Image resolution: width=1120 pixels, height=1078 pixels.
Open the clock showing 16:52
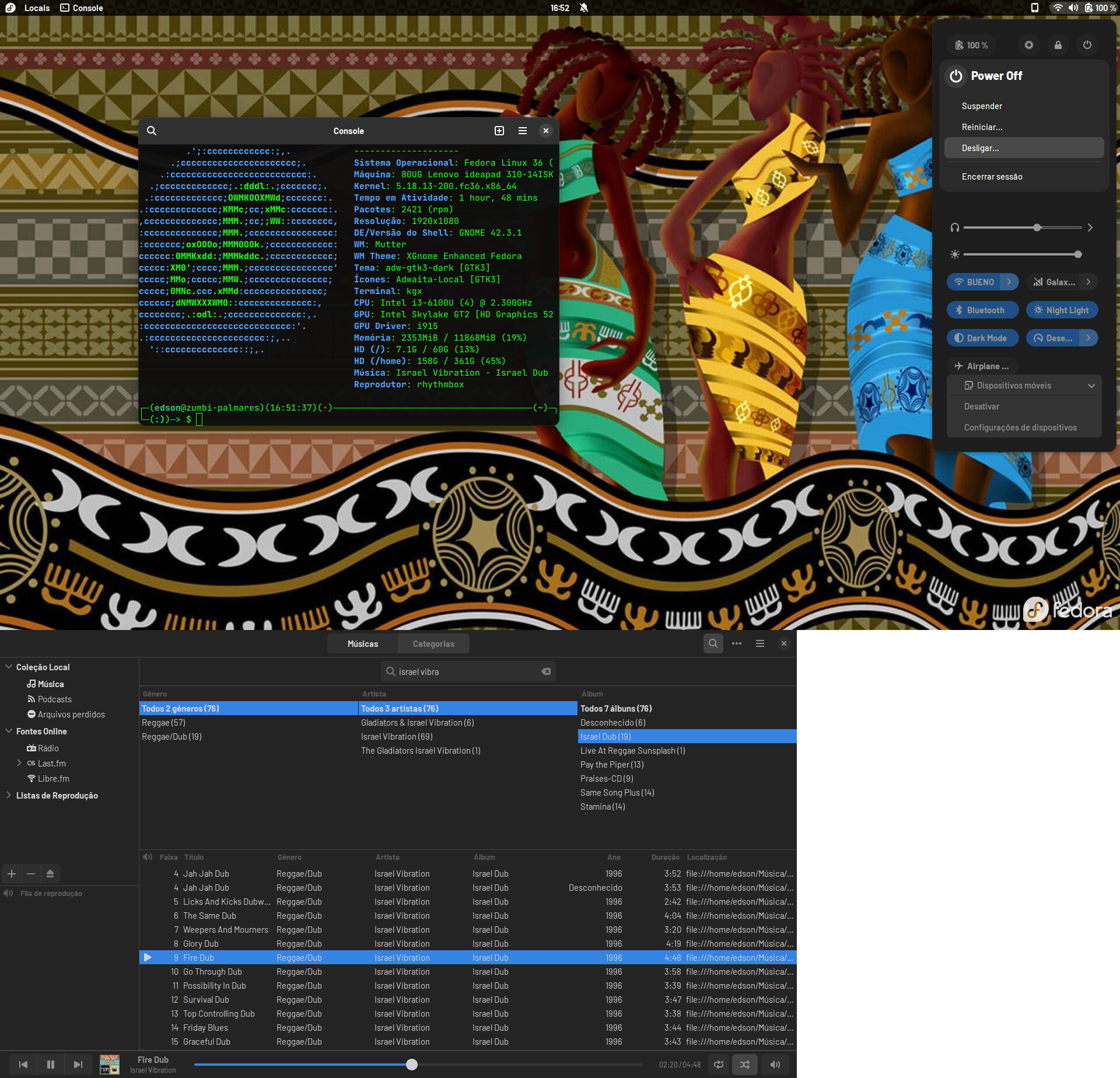(559, 8)
